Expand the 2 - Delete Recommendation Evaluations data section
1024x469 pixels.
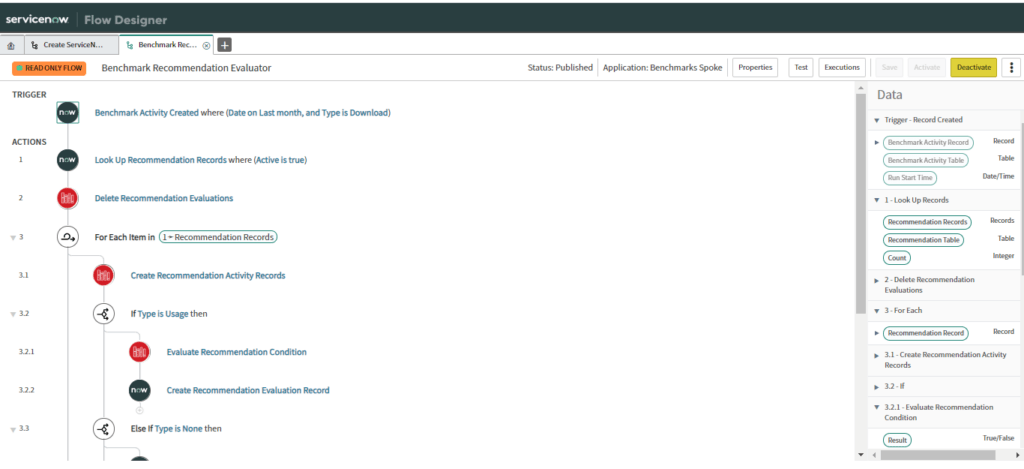877,280
